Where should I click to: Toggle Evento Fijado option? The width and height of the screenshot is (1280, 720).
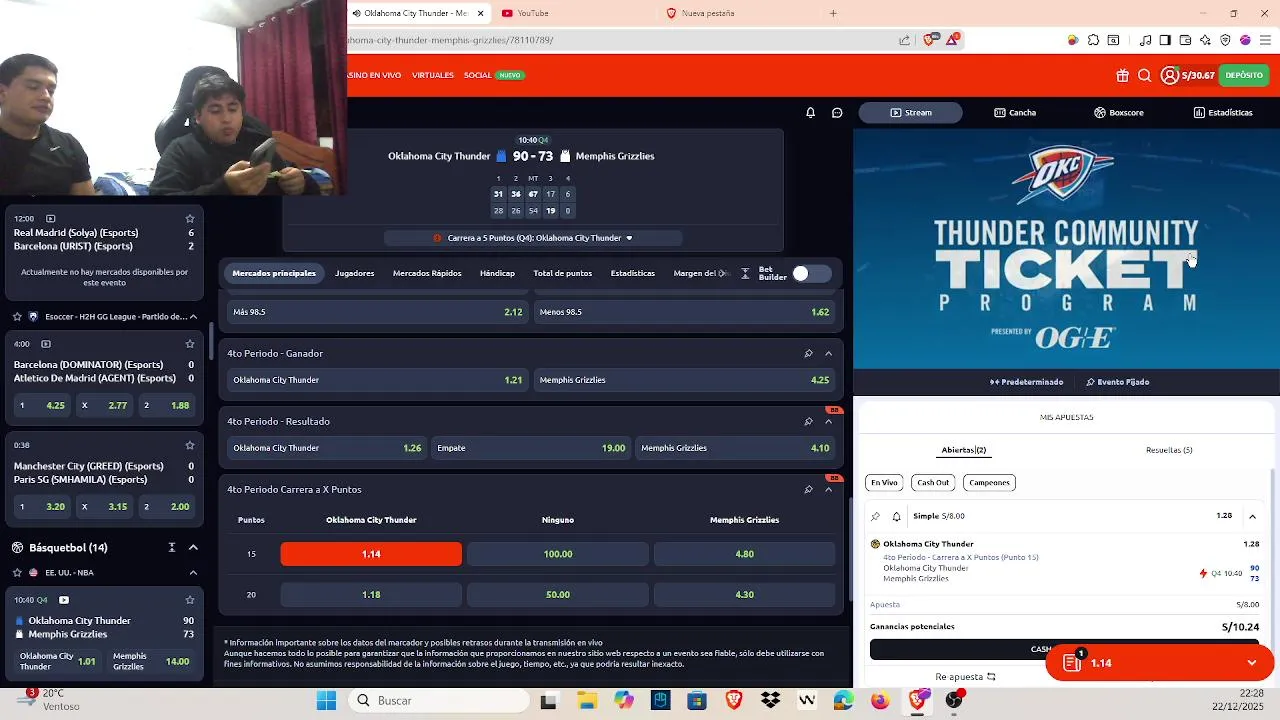tap(1118, 382)
